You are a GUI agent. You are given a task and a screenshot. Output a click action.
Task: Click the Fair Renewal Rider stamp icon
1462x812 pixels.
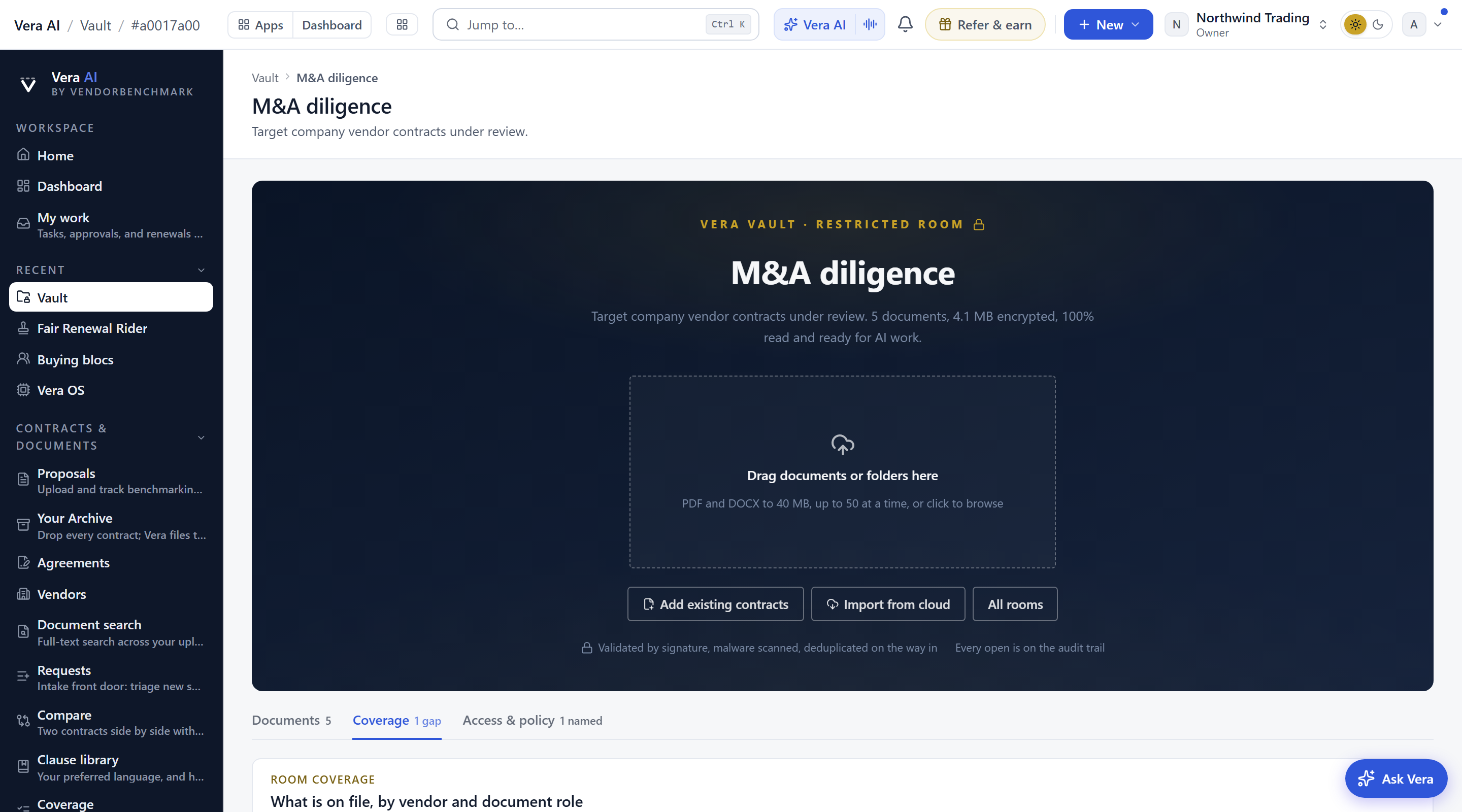[23, 328]
